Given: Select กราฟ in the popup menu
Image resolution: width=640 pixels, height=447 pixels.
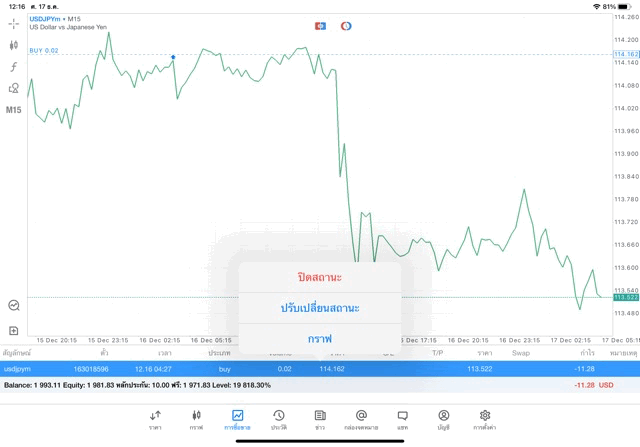Looking at the screenshot, I should point(320,338).
